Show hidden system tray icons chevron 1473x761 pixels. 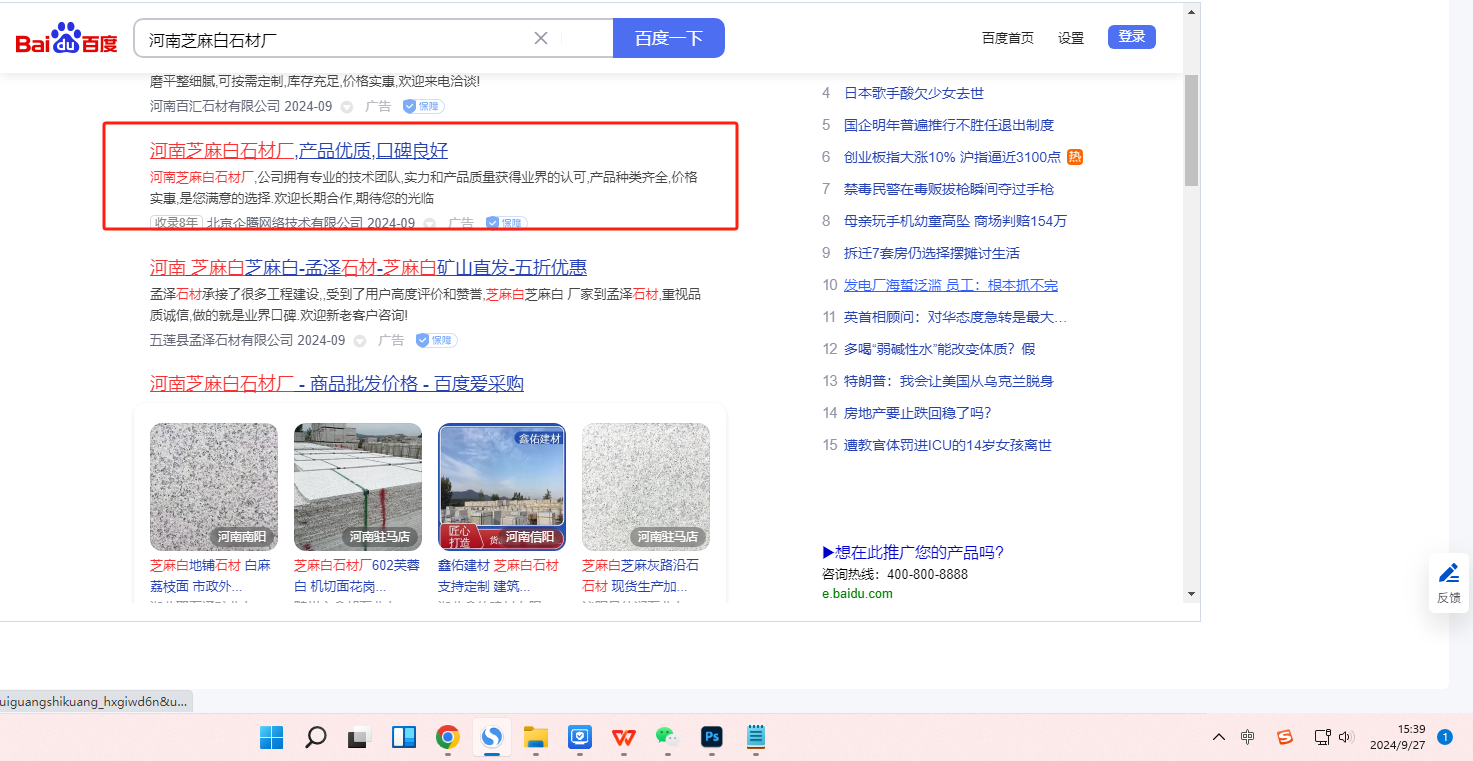pyautogui.click(x=1218, y=738)
